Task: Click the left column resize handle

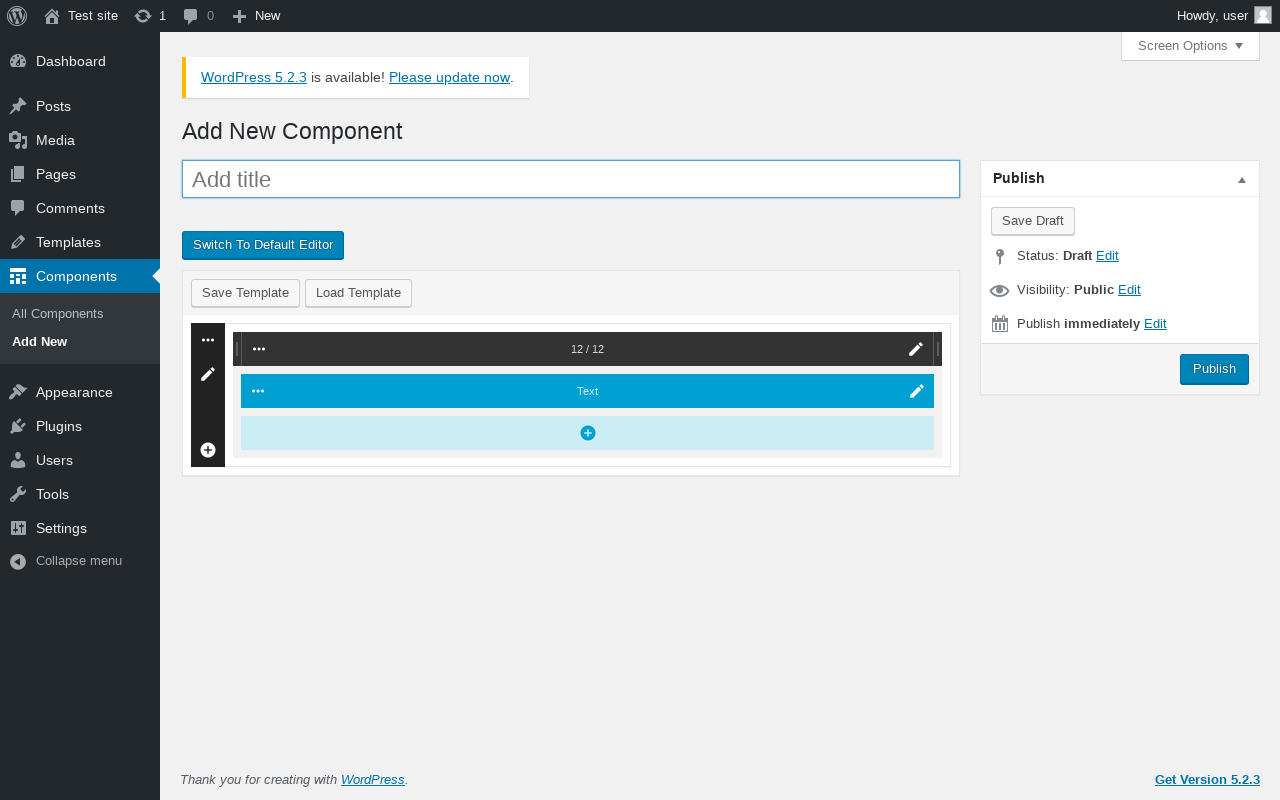Action: (x=237, y=349)
